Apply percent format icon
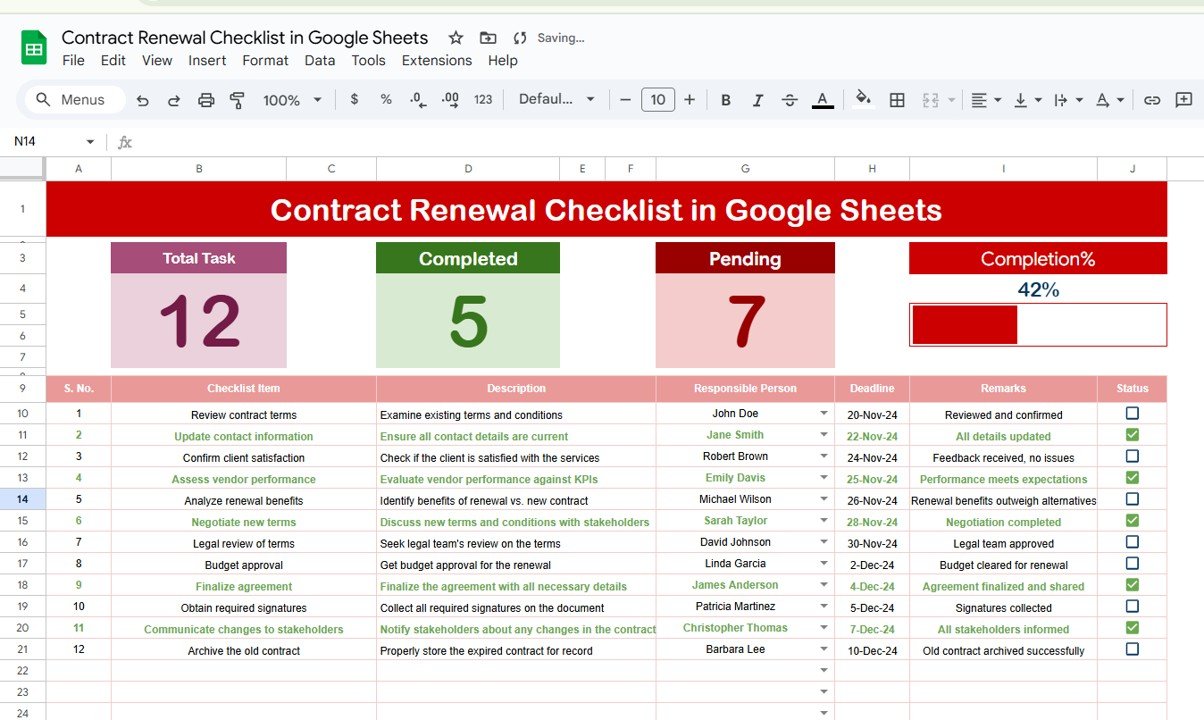This screenshot has width=1204, height=720. point(386,100)
